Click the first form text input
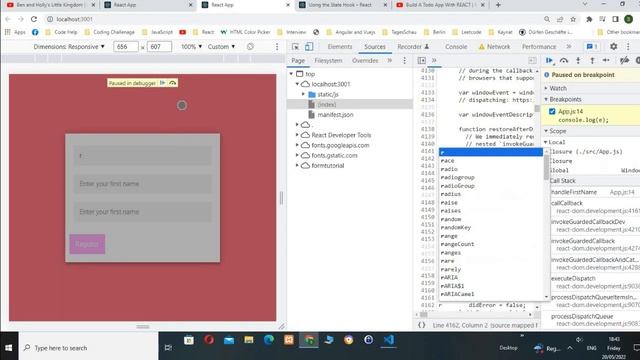 (142, 156)
